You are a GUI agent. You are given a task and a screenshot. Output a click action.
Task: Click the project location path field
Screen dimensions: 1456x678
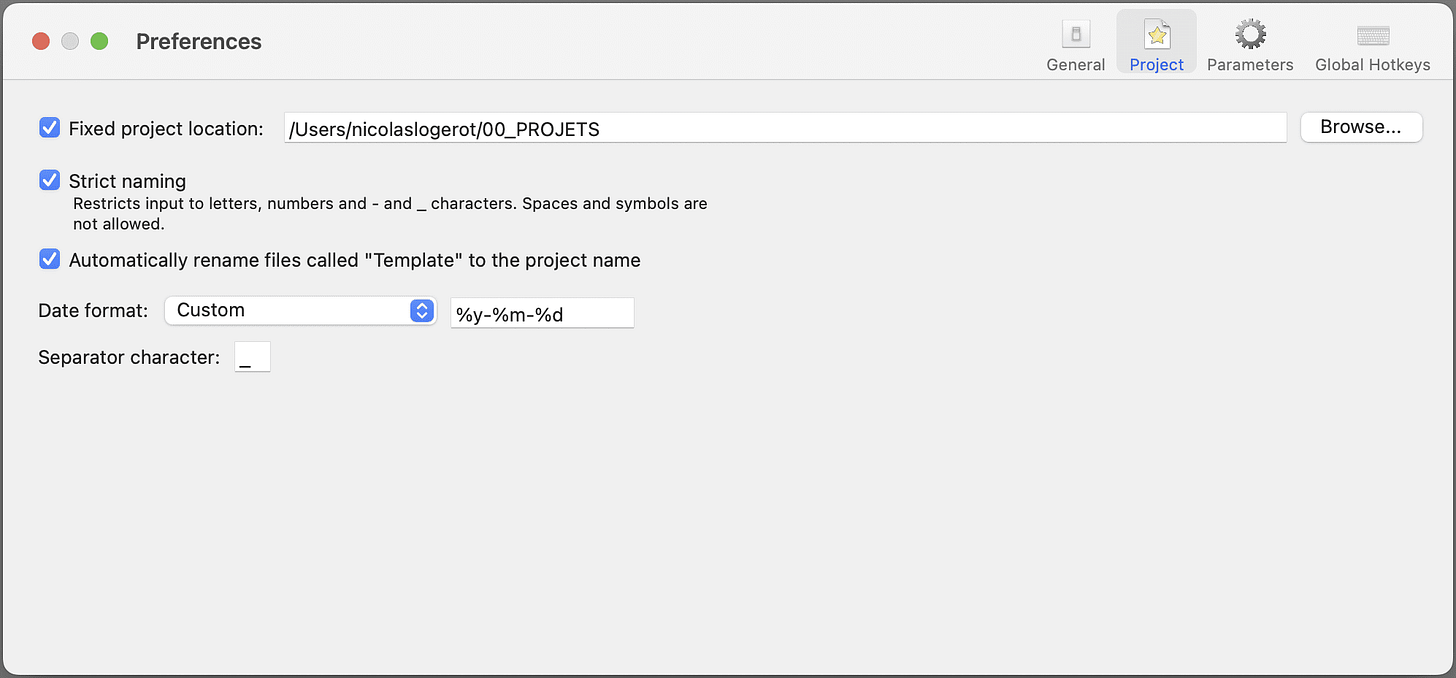[x=784, y=127]
